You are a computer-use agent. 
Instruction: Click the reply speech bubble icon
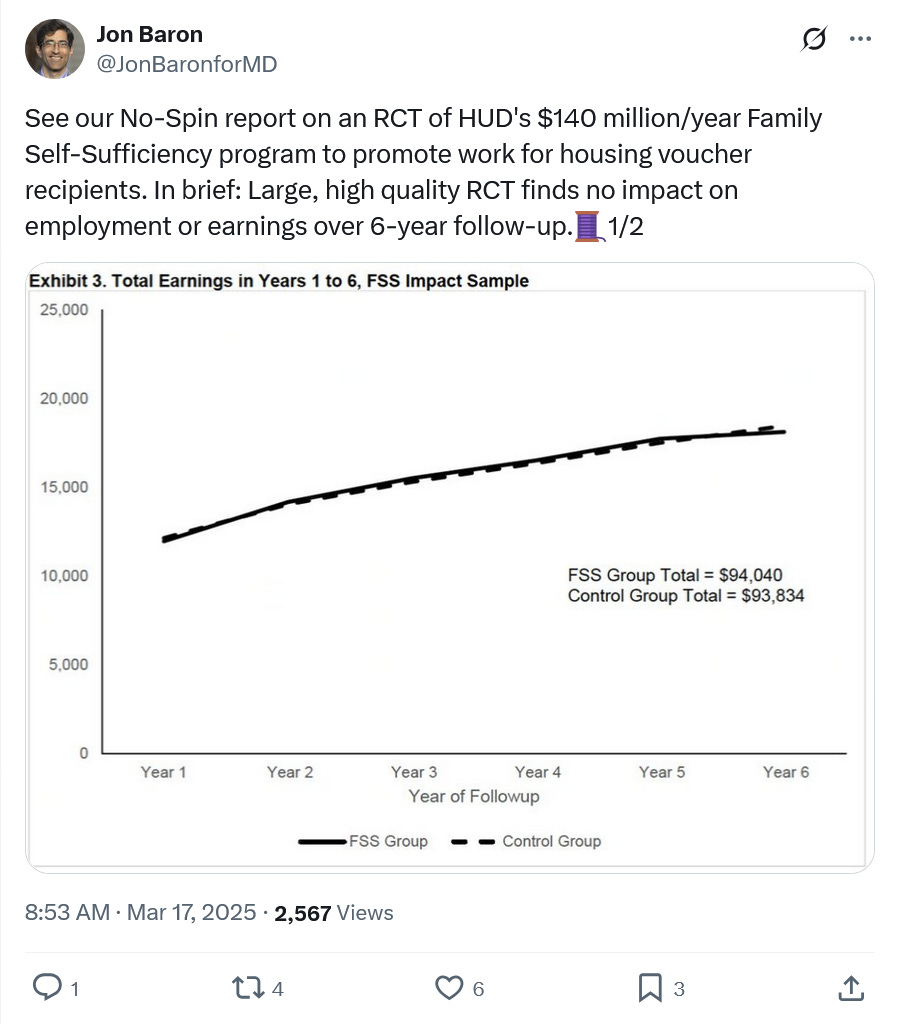[47, 987]
